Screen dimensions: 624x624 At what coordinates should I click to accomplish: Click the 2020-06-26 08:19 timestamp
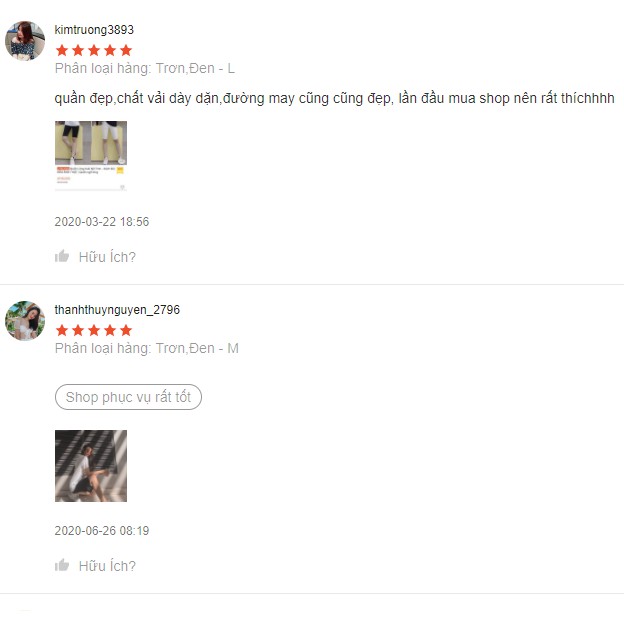coord(101,530)
